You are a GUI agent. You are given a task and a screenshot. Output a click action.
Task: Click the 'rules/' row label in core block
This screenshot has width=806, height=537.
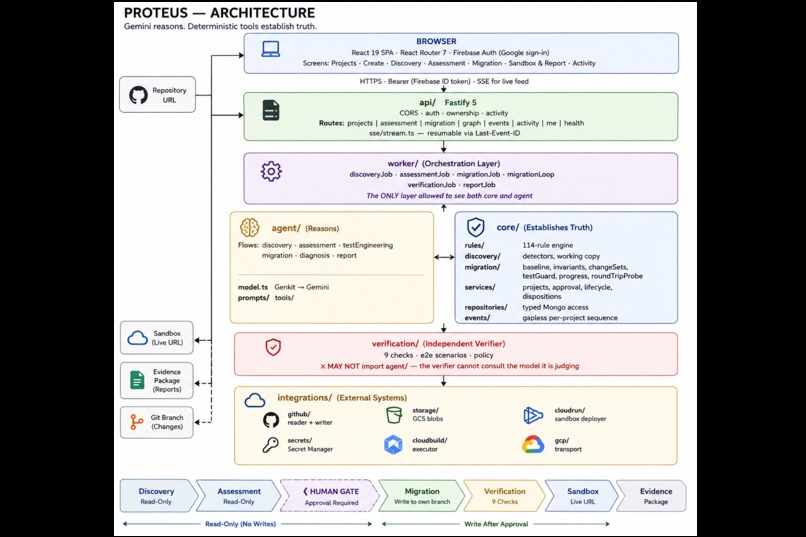click(474, 245)
